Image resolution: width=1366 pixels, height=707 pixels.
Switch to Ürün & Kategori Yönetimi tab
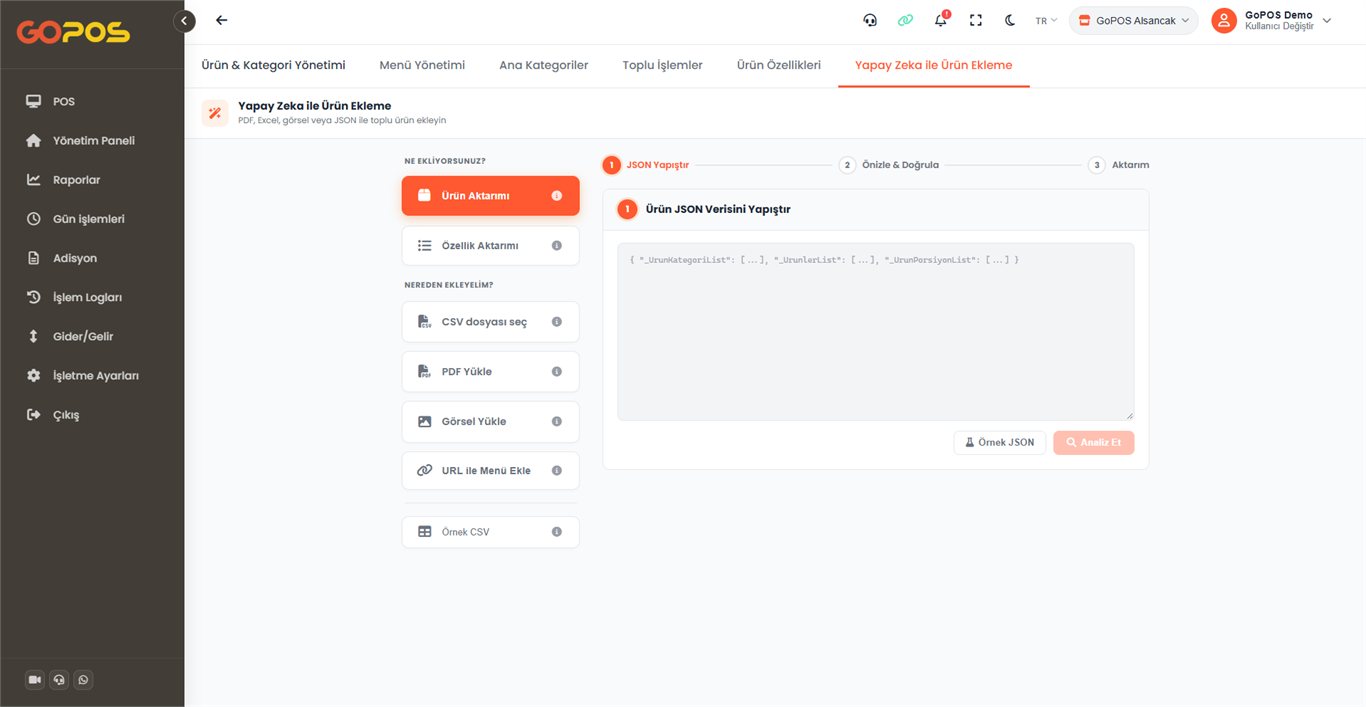[273, 65]
